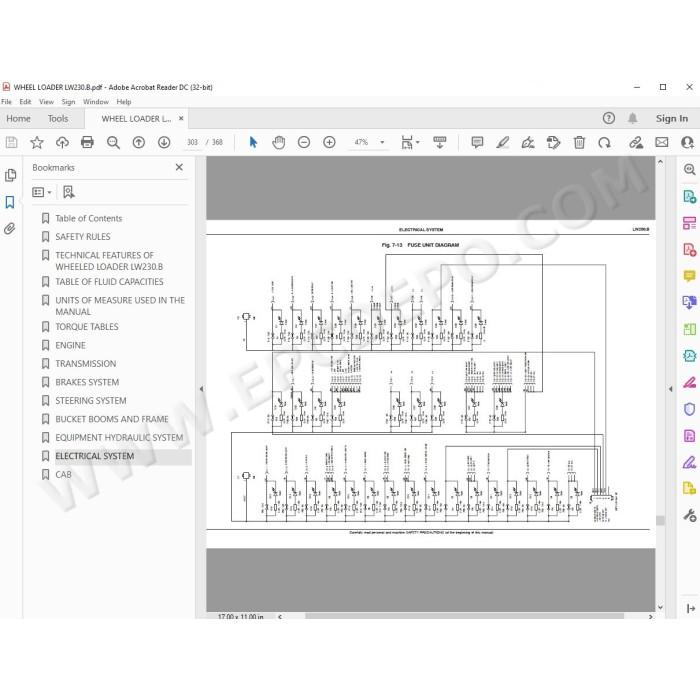Go to next page arrow
Image resolution: width=700 pixels, height=700 pixels.
[x=164, y=142]
